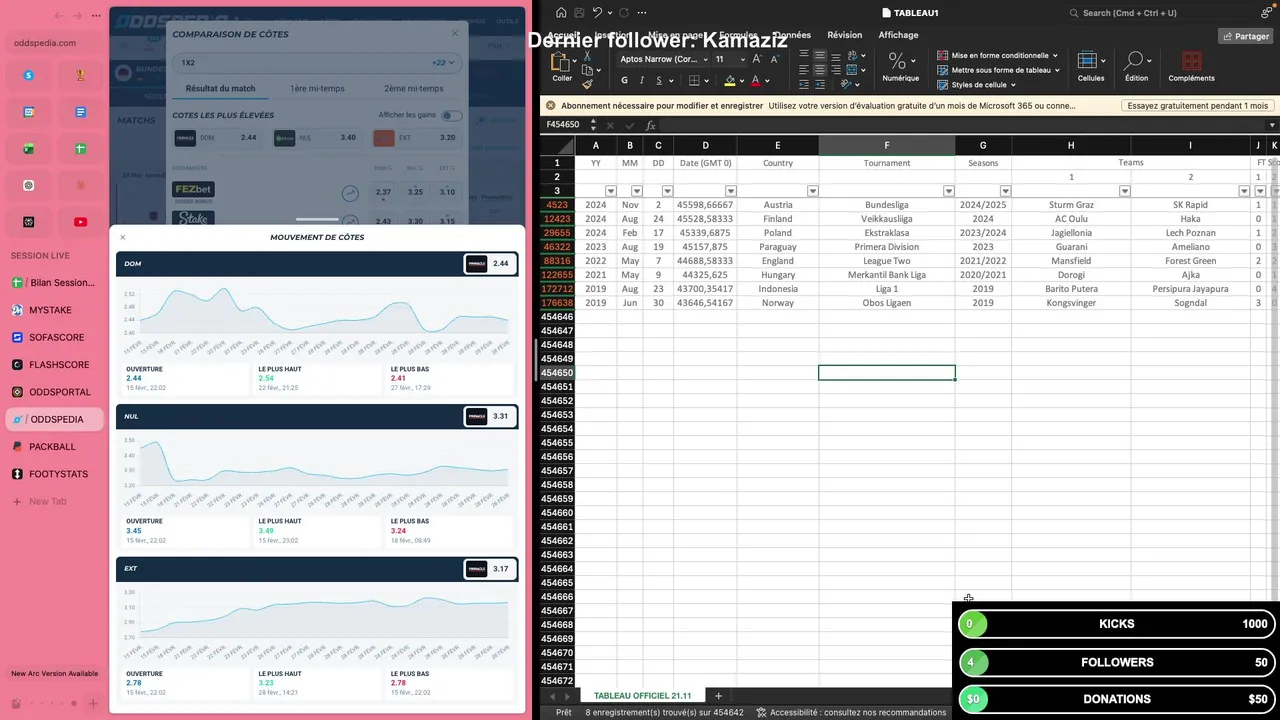The width and height of the screenshot is (1280, 720).
Task: Open SOFASCORE tab in Arc sidebar
Action: click(x=55, y=338)
